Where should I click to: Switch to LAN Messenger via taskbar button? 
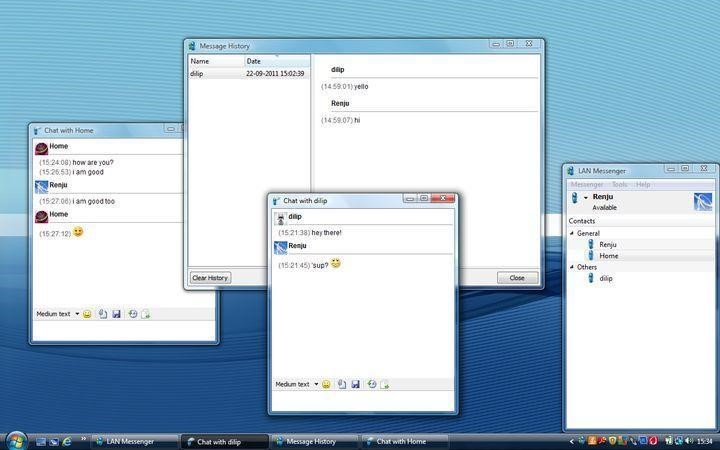(x=135, y=442)
